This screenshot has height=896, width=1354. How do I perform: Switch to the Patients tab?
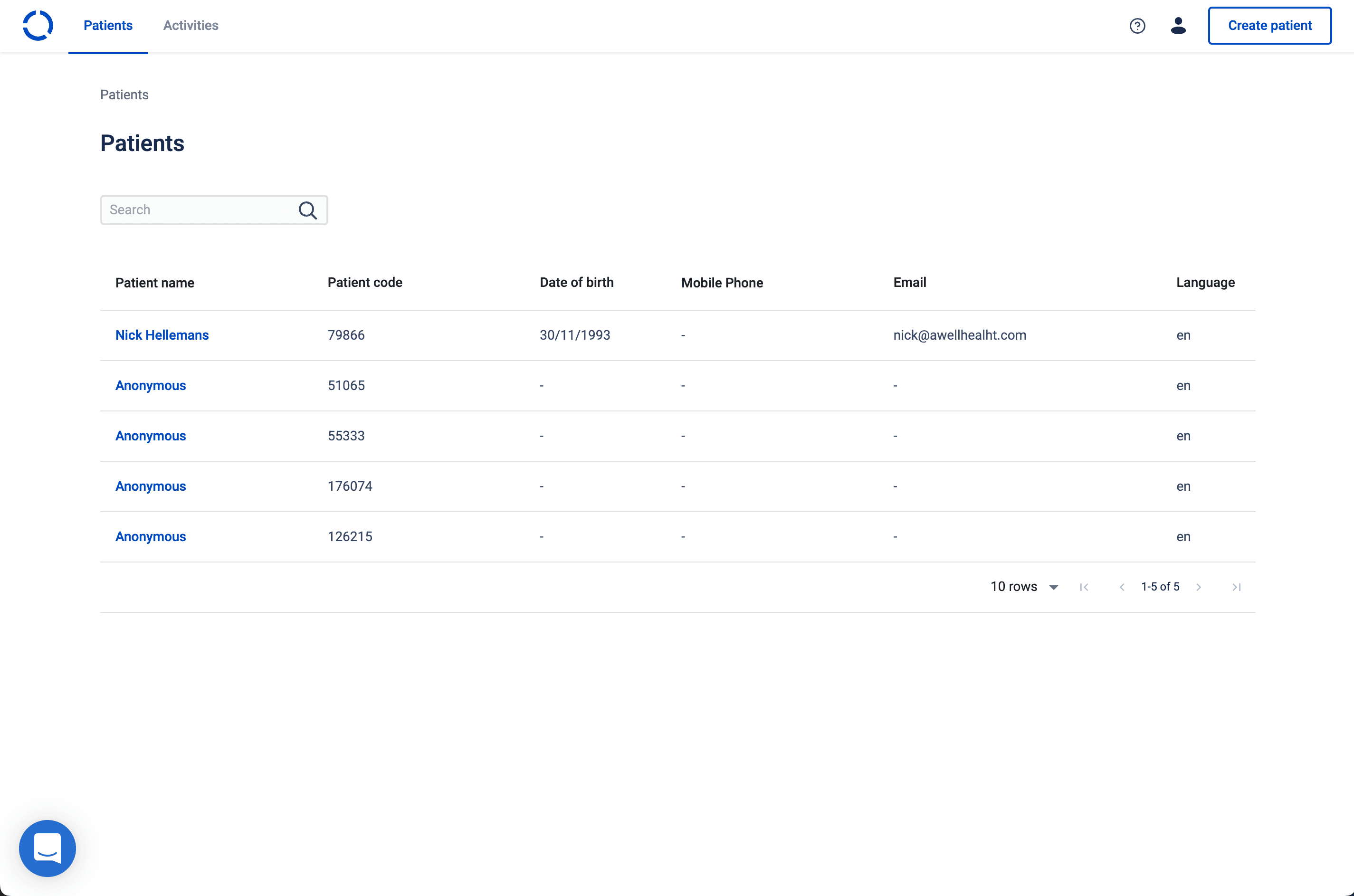point(108,26)
